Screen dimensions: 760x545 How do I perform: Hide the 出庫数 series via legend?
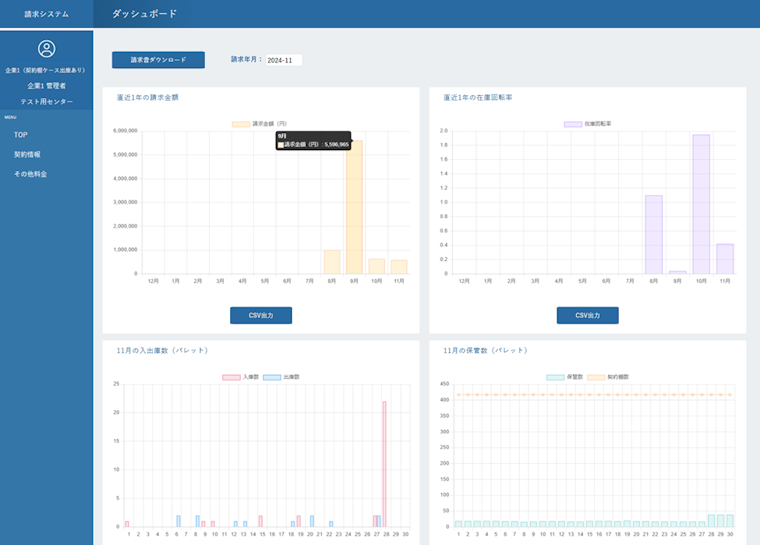271,377
